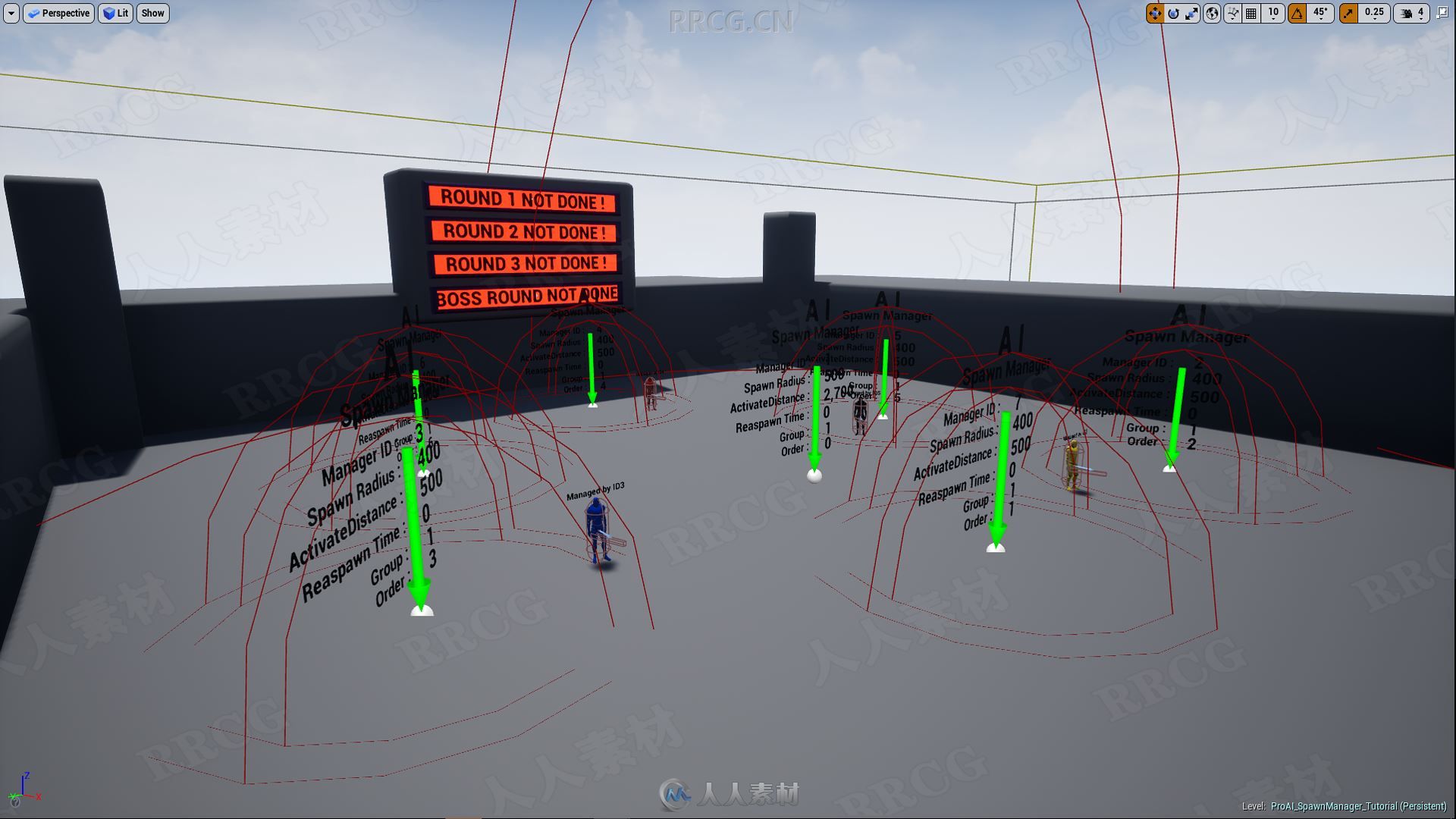Toggle Lit rendering checkbox

click(114, 13)
